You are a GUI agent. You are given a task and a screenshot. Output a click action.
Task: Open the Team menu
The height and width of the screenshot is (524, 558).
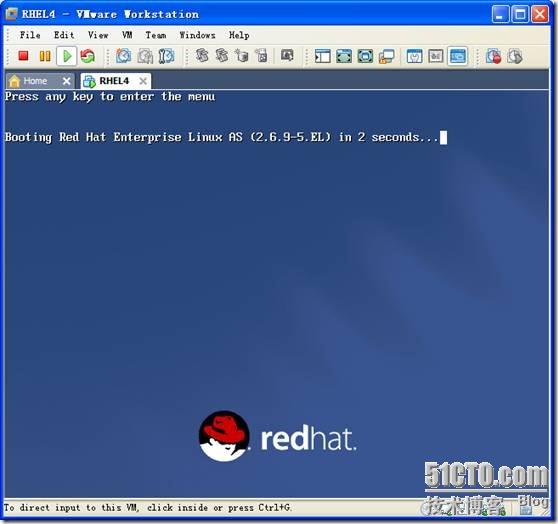(156, 35)
